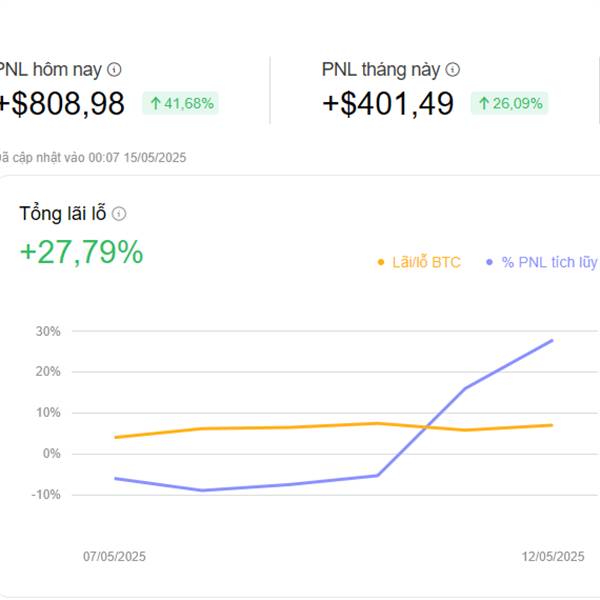Click the green up arrow in 26,09% badge
The height and width of the screenshot is (600, 600).
[x=484, y=103]
